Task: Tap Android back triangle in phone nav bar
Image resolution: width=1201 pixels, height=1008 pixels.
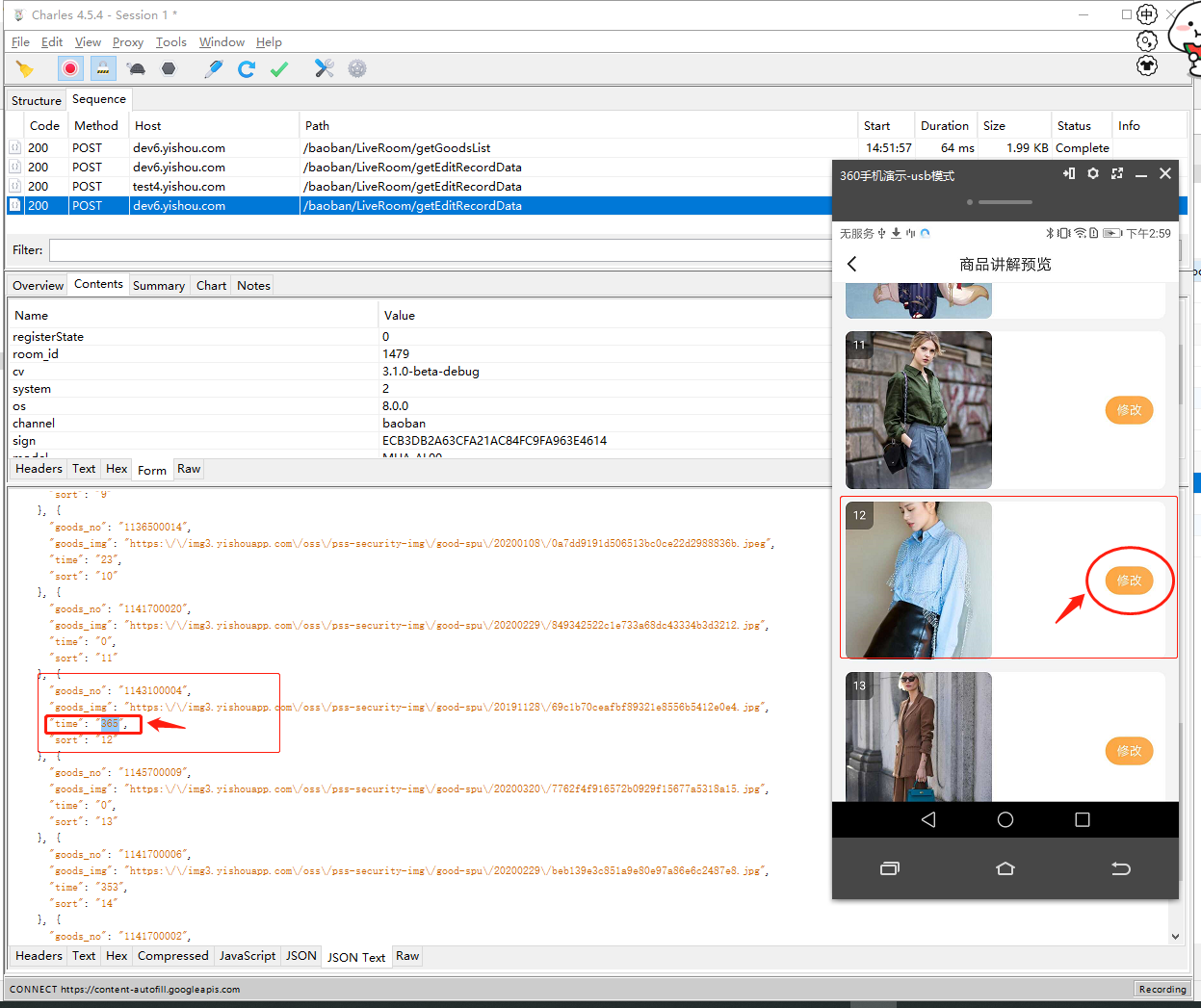Action: coord(928,819)
